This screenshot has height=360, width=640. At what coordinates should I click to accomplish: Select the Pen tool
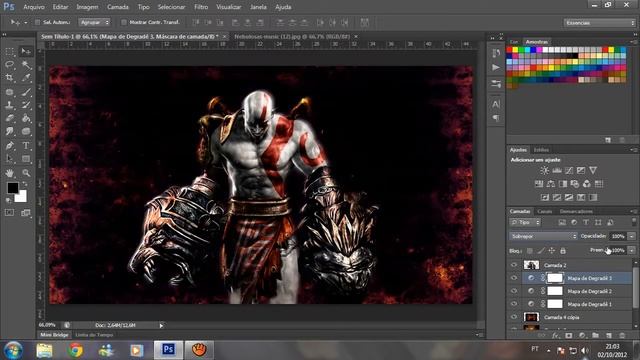pyautogui.click(x=10, y=145)
